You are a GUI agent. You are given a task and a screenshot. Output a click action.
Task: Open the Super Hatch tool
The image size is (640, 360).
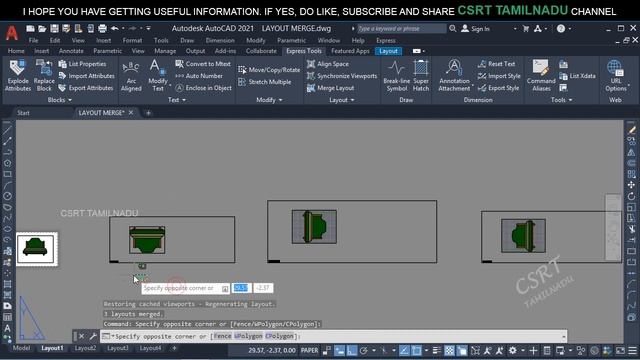[x=421, y=75]
